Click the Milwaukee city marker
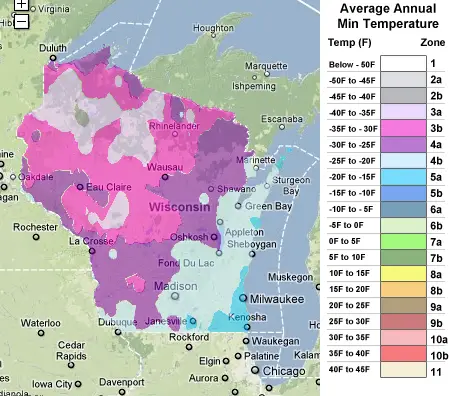 pos(243,298)
